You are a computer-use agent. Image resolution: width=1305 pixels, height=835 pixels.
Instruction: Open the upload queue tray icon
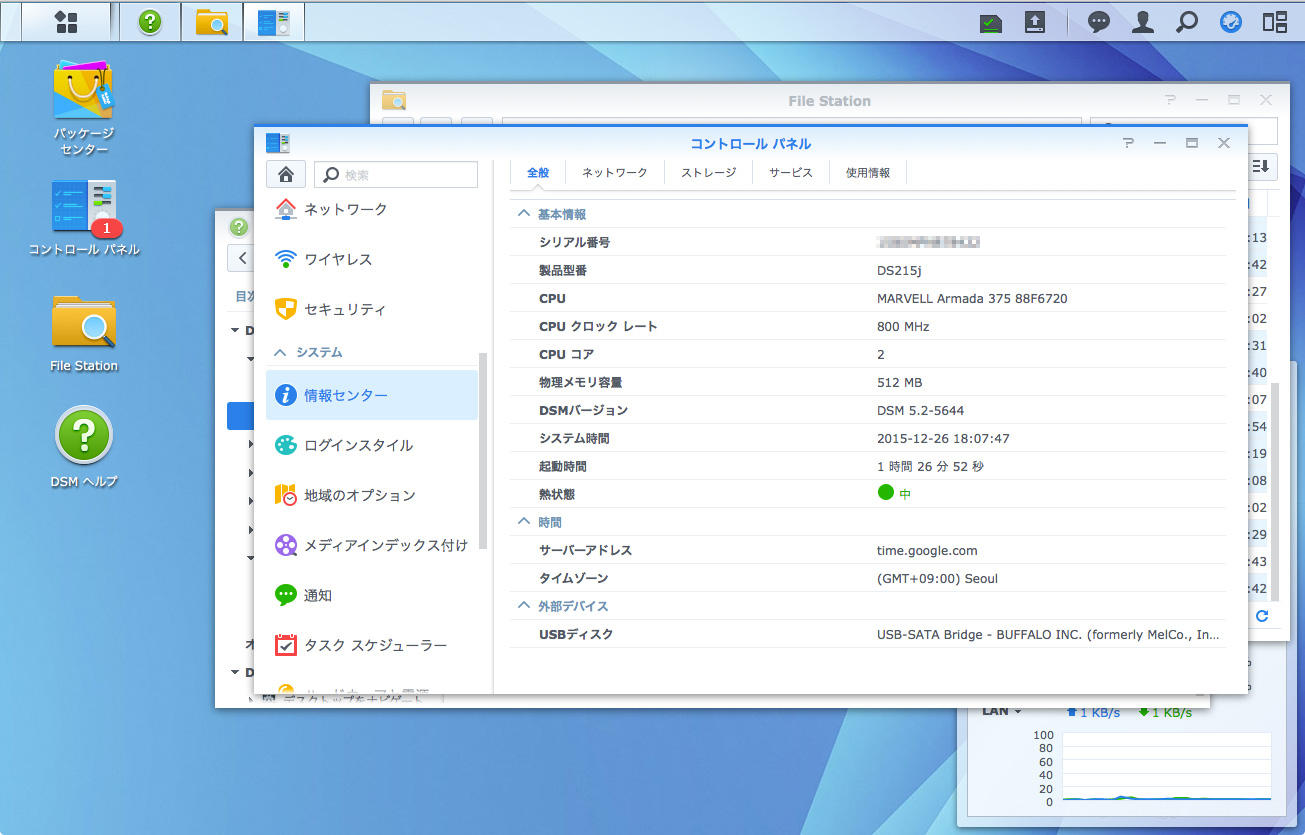[x=1036, y=22]
